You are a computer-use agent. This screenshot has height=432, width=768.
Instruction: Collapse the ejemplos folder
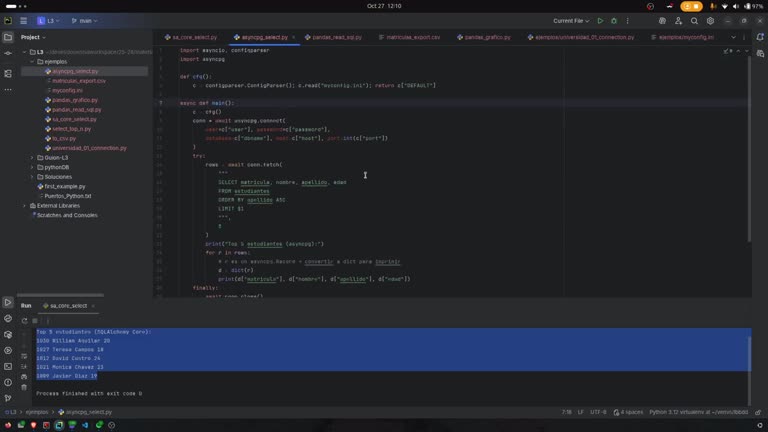pos(32,62)
